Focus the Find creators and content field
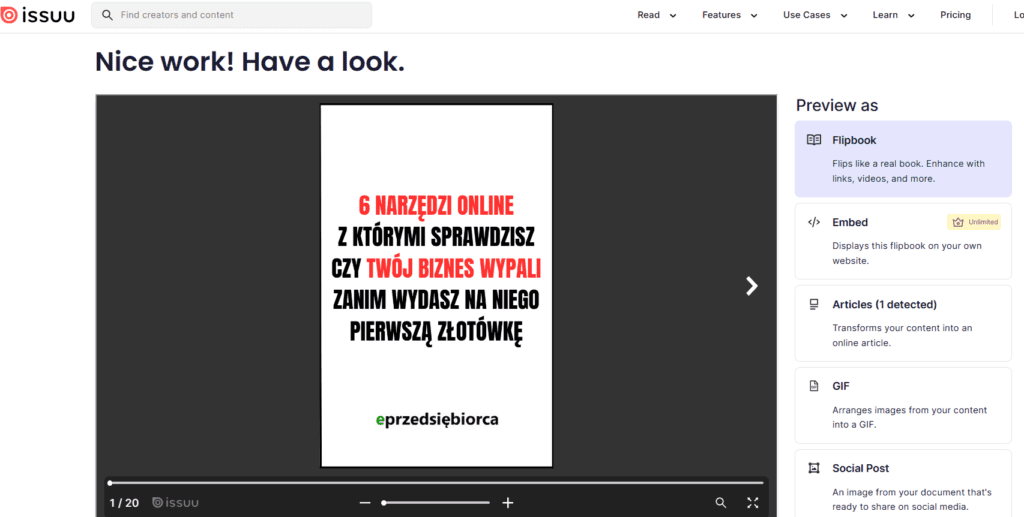1024x517 pixels. tap(240, 15)
